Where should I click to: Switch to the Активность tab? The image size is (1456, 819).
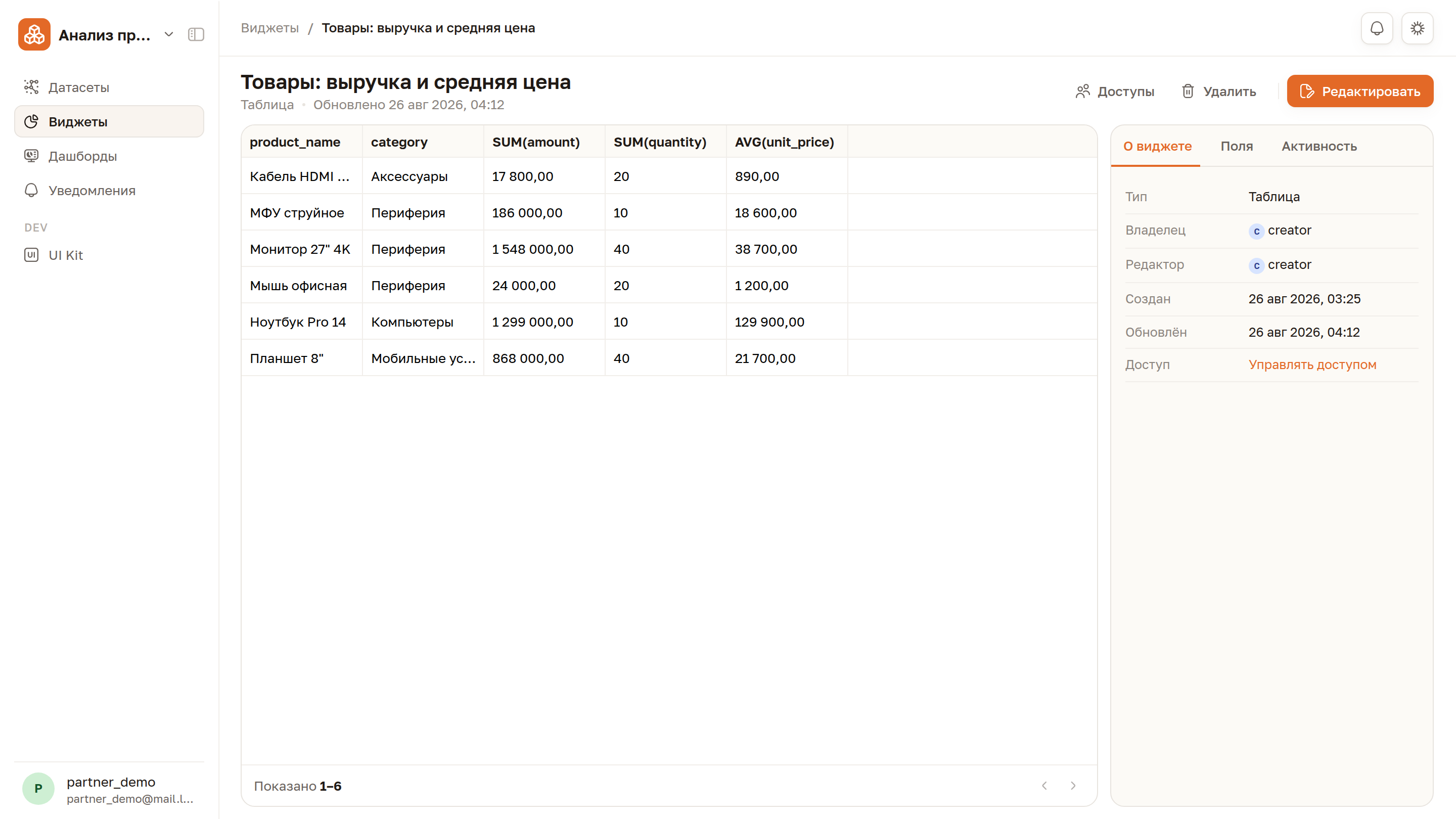tap(1319, 147)
